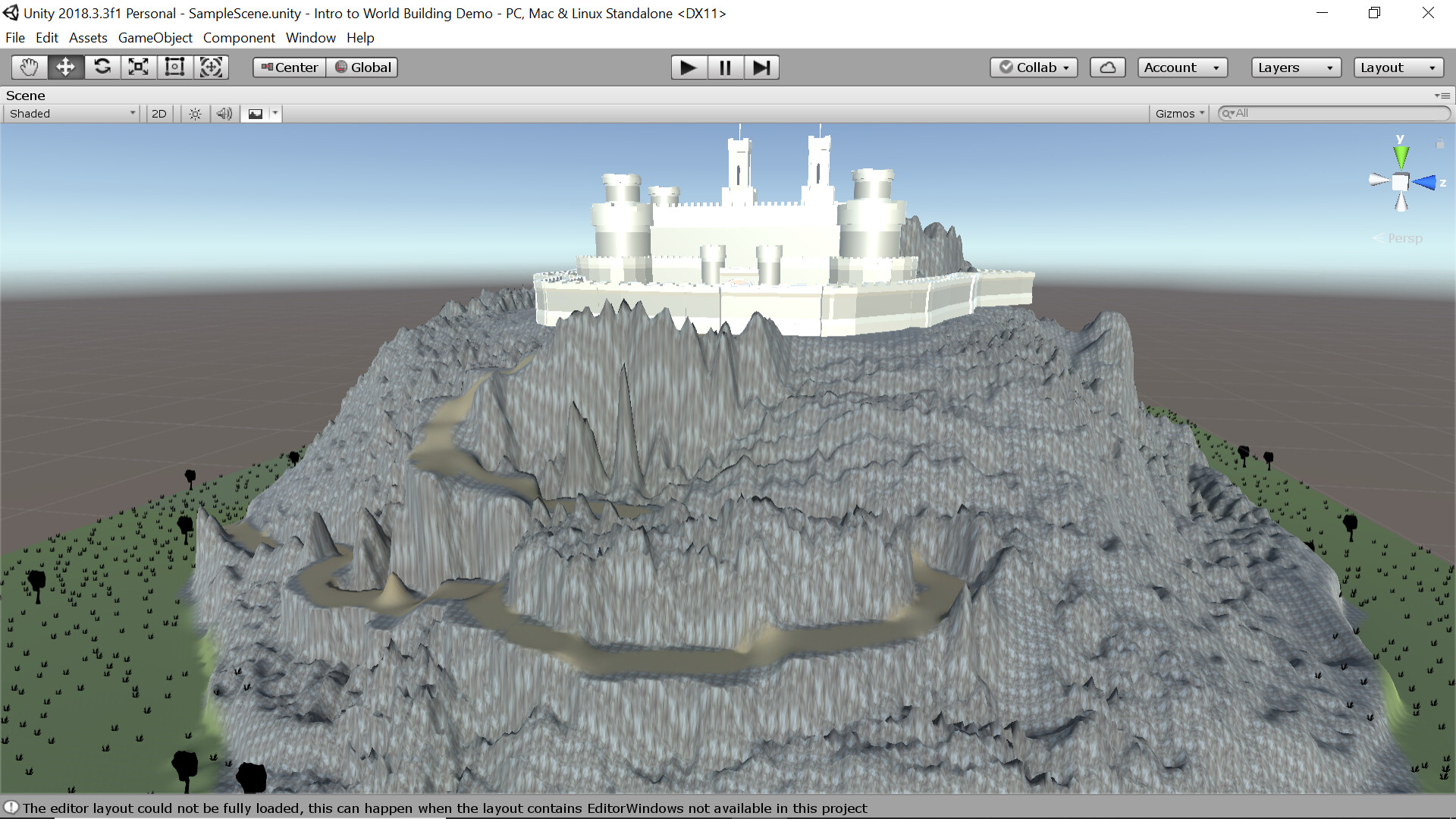Open the Shaded draw mode dropdown
Image resolution: width=1456 pixels, height=819 pixels.
72,114
